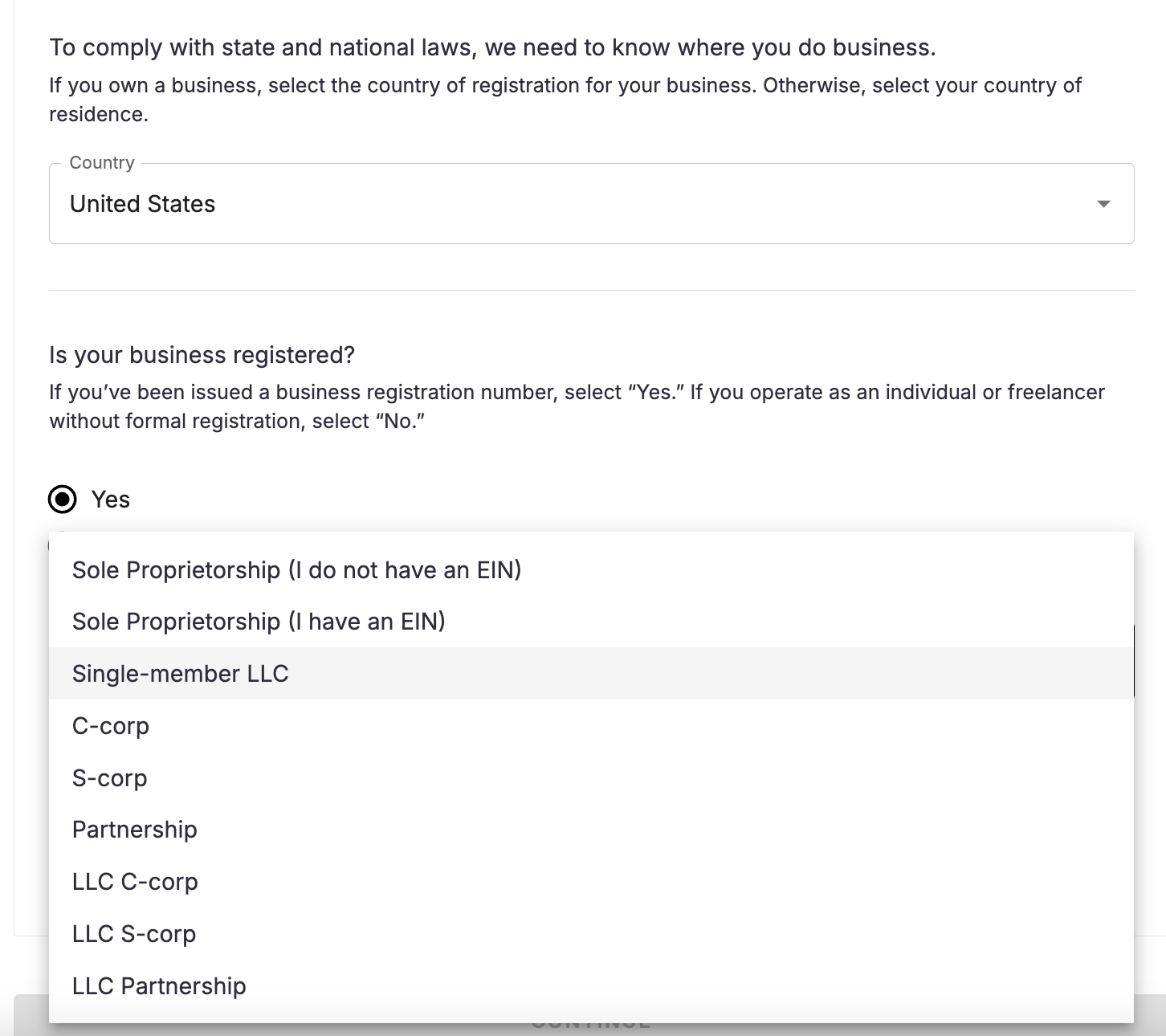Click the "To comply with state and national laws" heading

click(x=492, y=47)
